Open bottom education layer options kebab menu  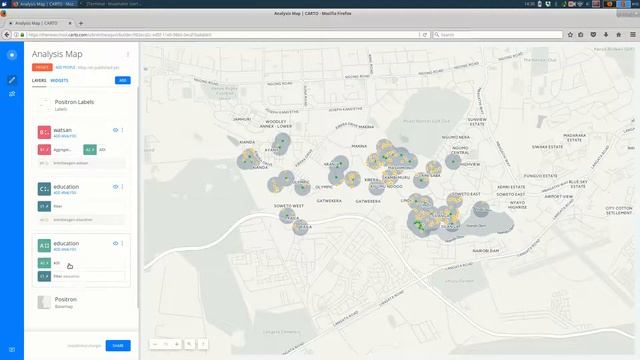(x=122, y=243)
